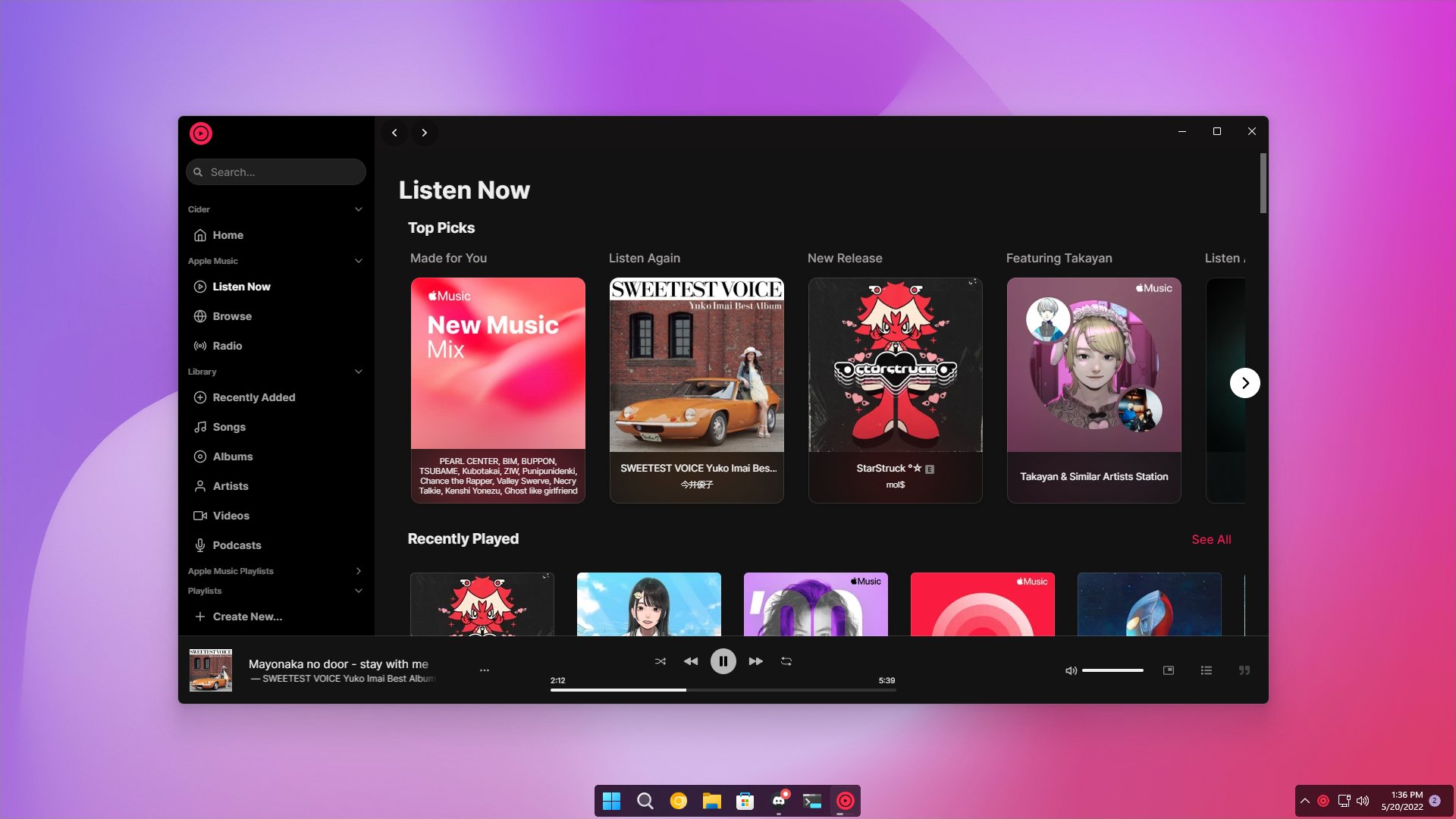The image size is (1456, 819).
Task: Open Browse in the sidebar
Action: coord(276,316)
